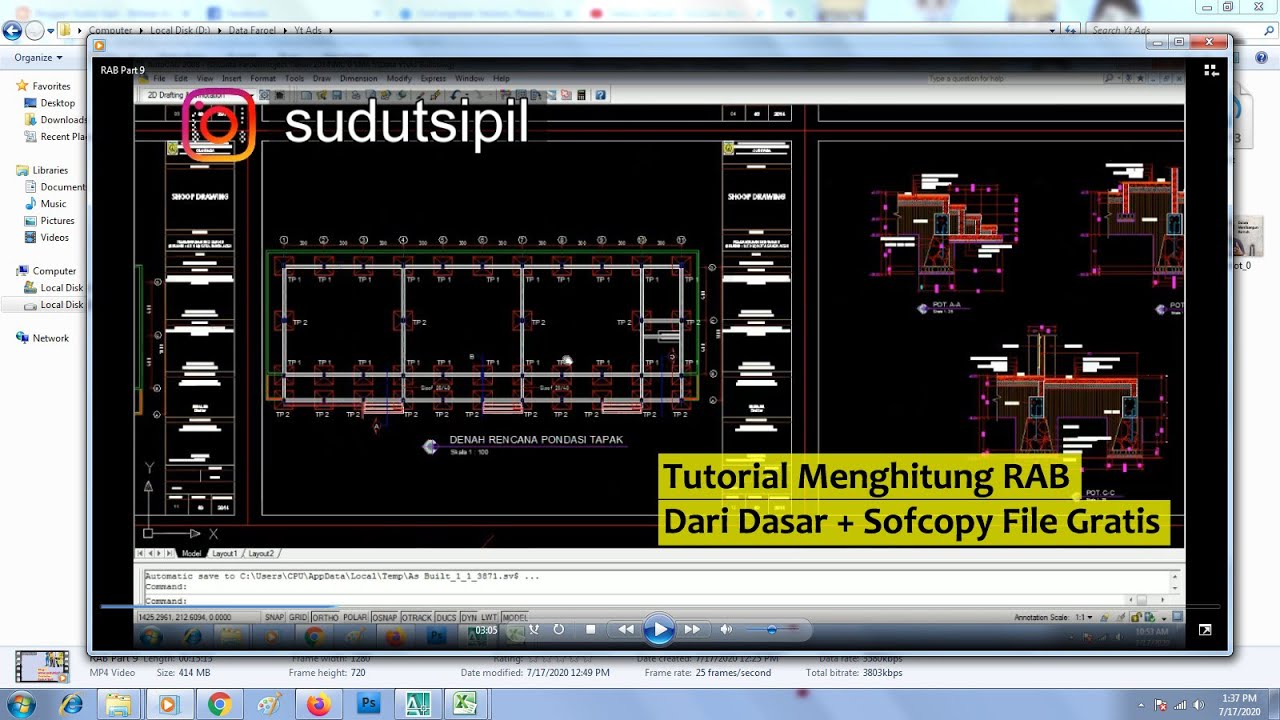
Task: Open the Draw menu in AutoCAD video
Action: click(x=321, y=78)
